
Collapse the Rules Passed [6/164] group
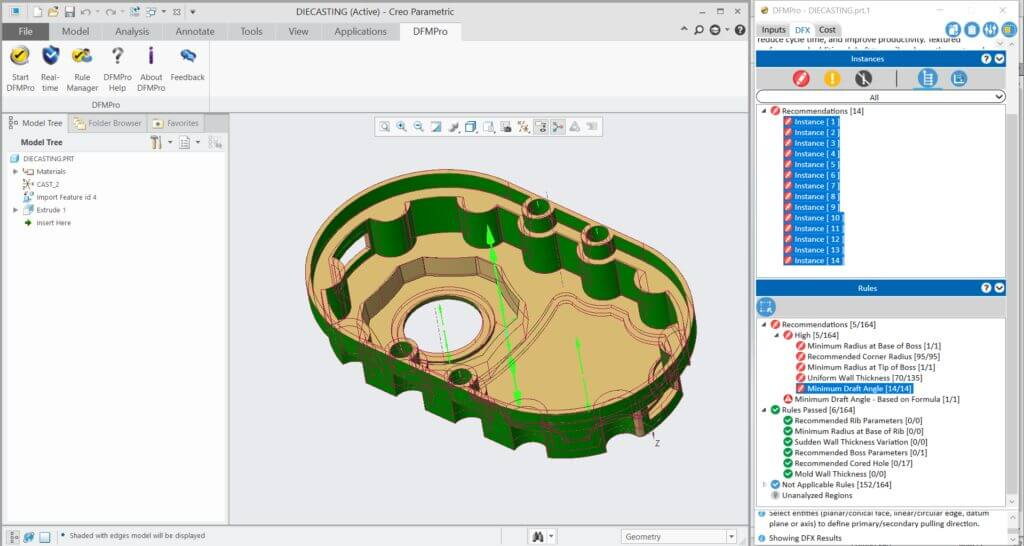tap(765, 409)
